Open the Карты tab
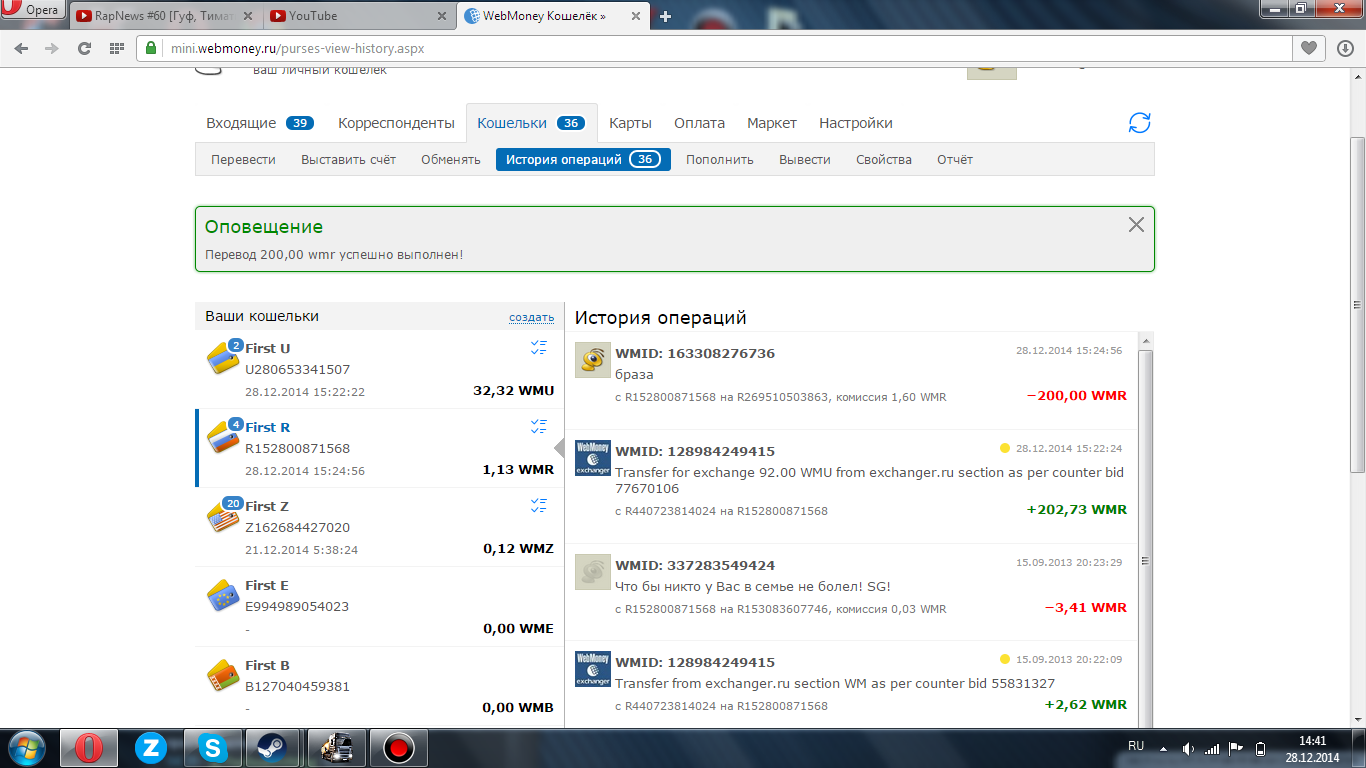 tap(630, 123)
